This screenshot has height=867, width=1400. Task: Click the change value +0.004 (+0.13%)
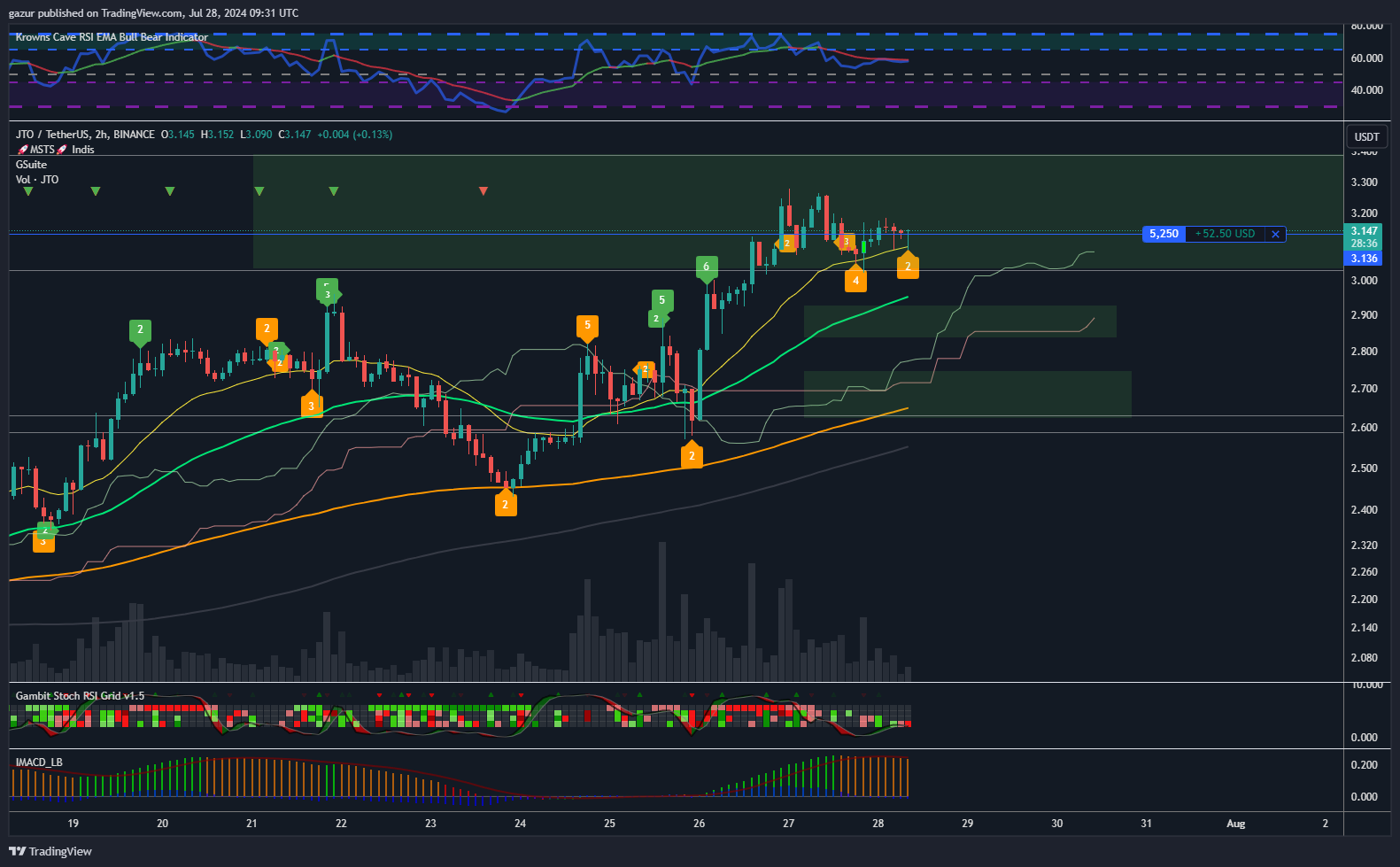coord(355,135)
